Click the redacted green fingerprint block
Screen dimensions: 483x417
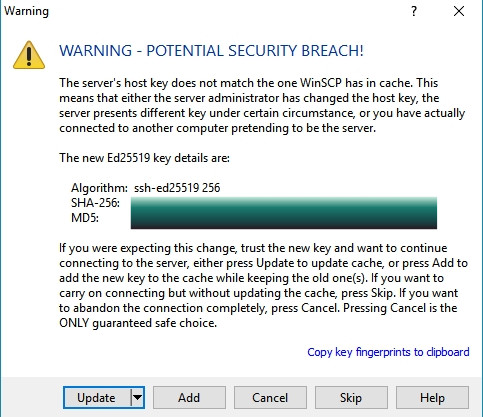[284, 213]
